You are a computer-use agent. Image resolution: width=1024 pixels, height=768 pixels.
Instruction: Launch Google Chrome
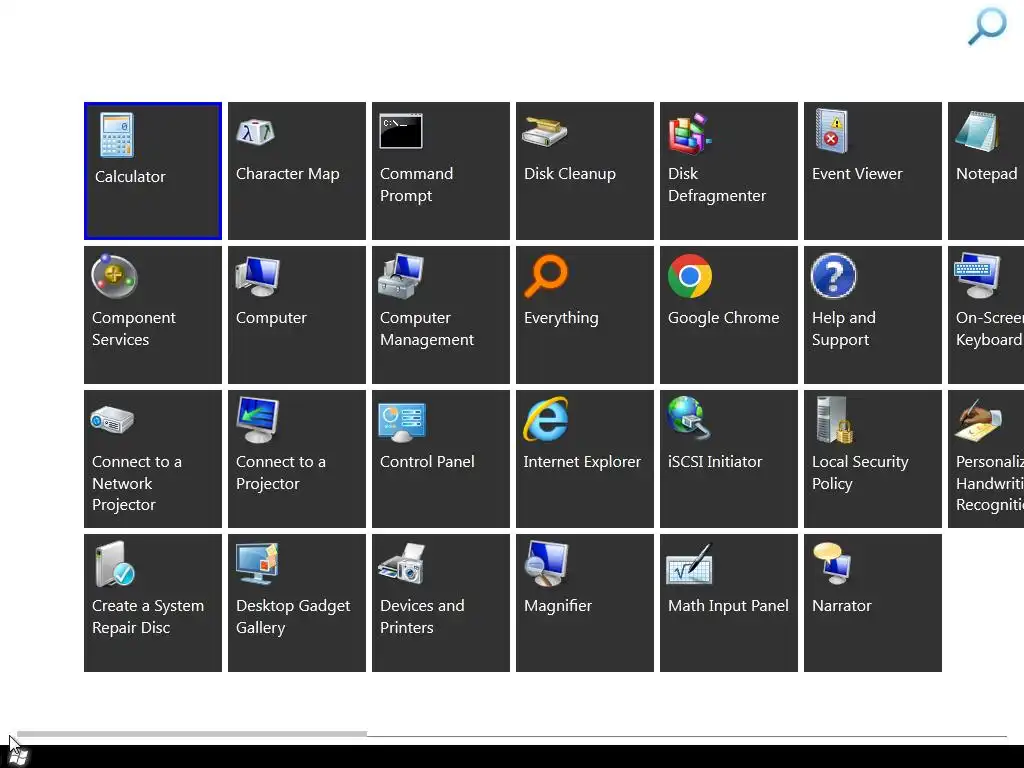pos(729,315)
